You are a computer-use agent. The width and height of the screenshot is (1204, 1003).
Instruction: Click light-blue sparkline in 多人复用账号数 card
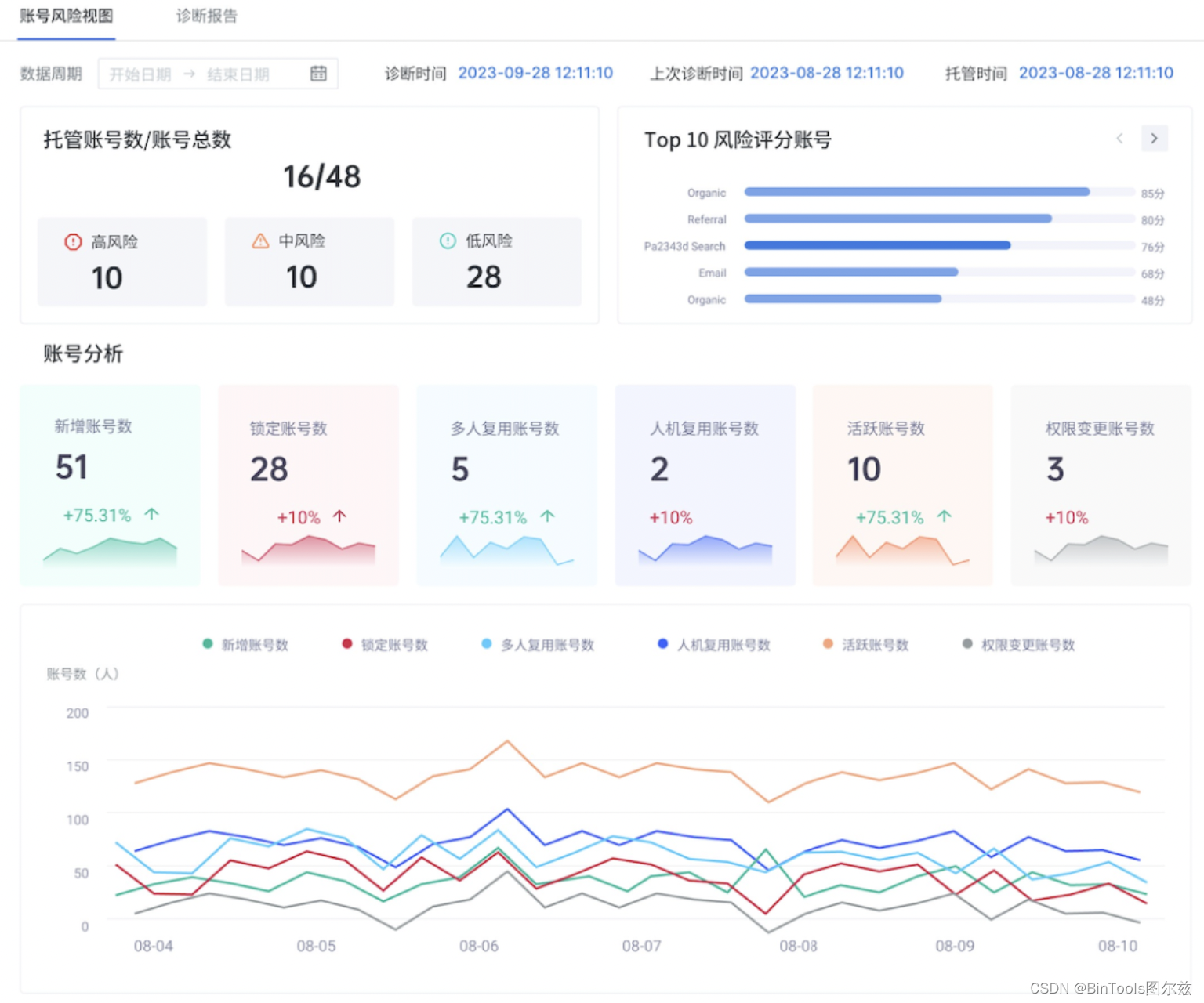pos(506,550)
